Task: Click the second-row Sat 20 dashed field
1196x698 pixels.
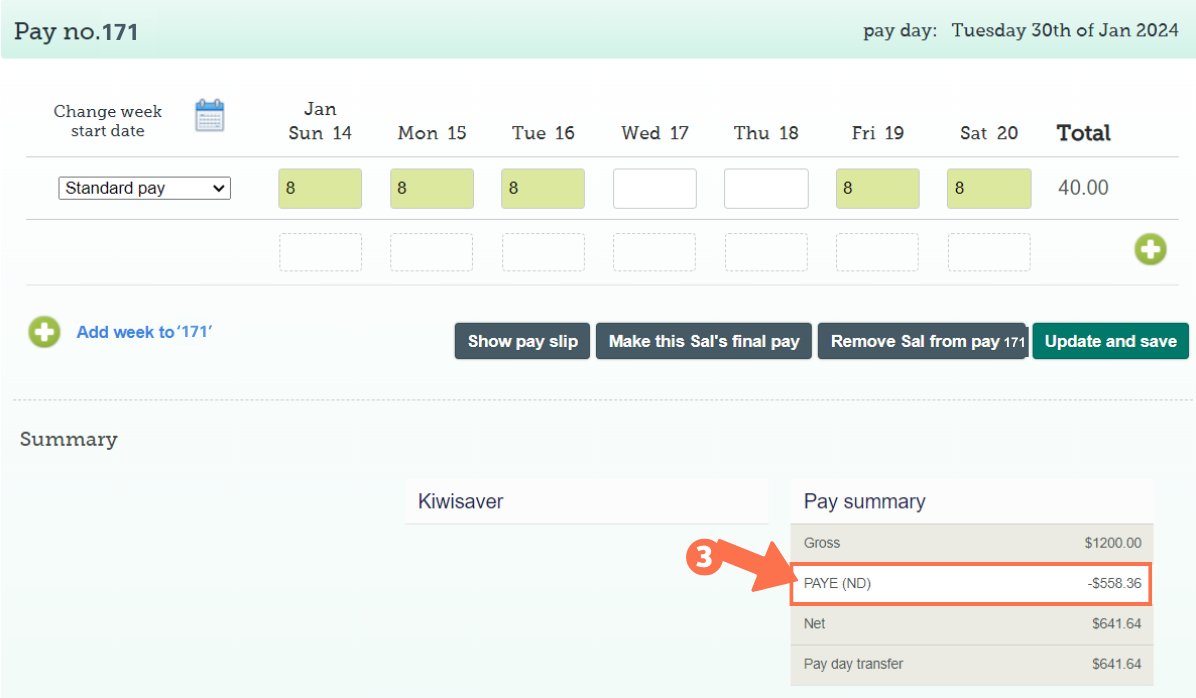Action: pos(989,252)
